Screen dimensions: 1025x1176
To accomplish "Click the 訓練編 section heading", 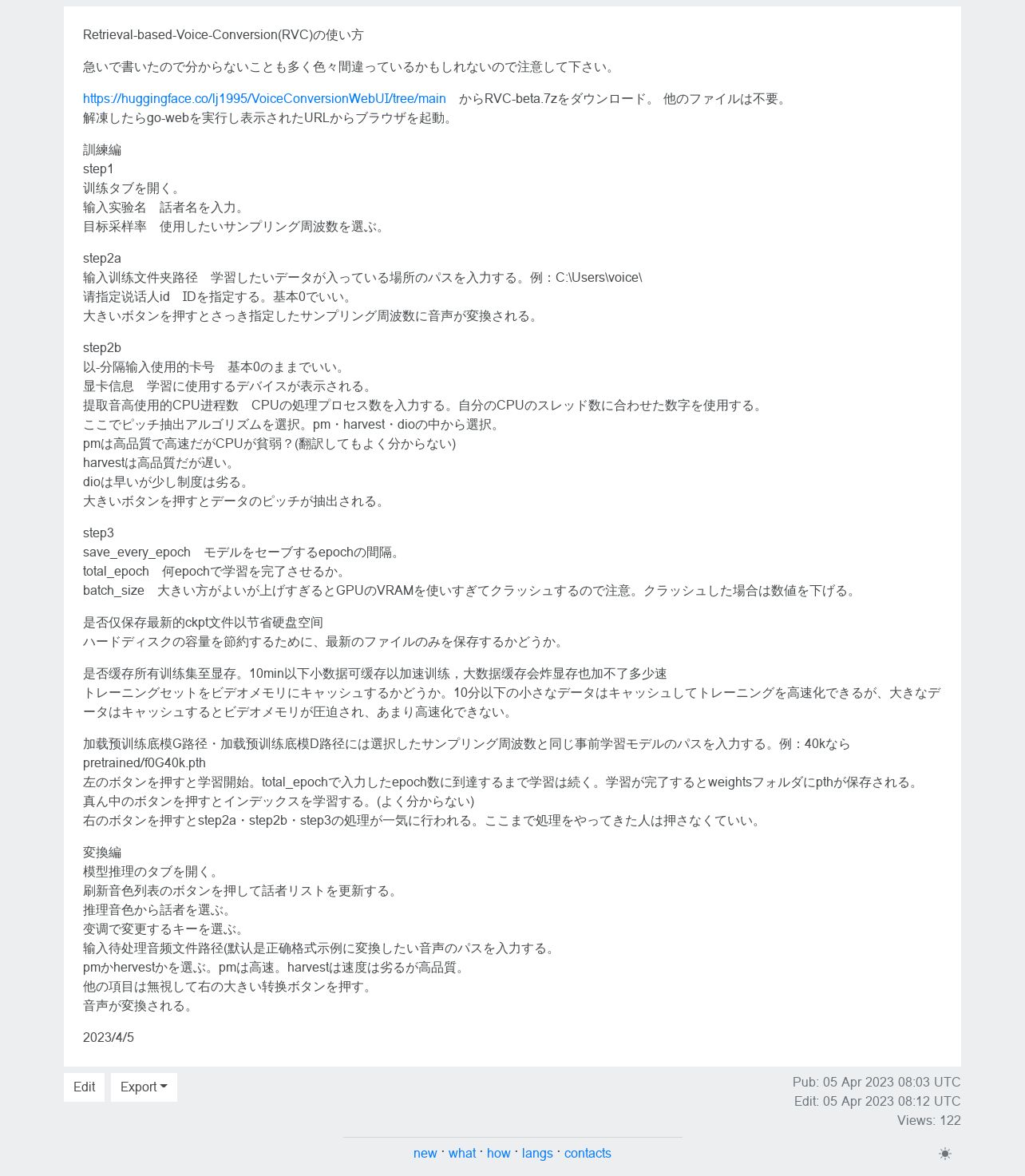I will pos(102,150).
